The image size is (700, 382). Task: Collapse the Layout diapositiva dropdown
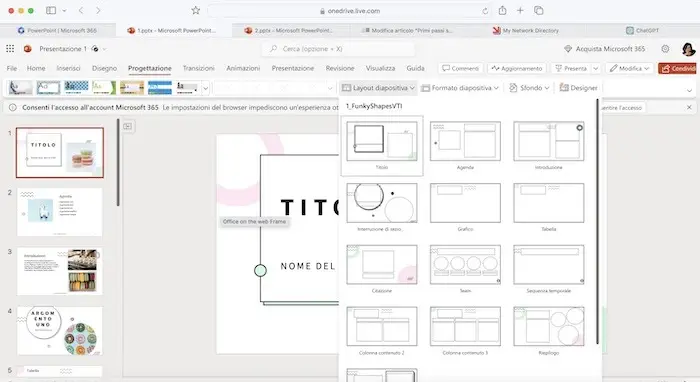379,88
